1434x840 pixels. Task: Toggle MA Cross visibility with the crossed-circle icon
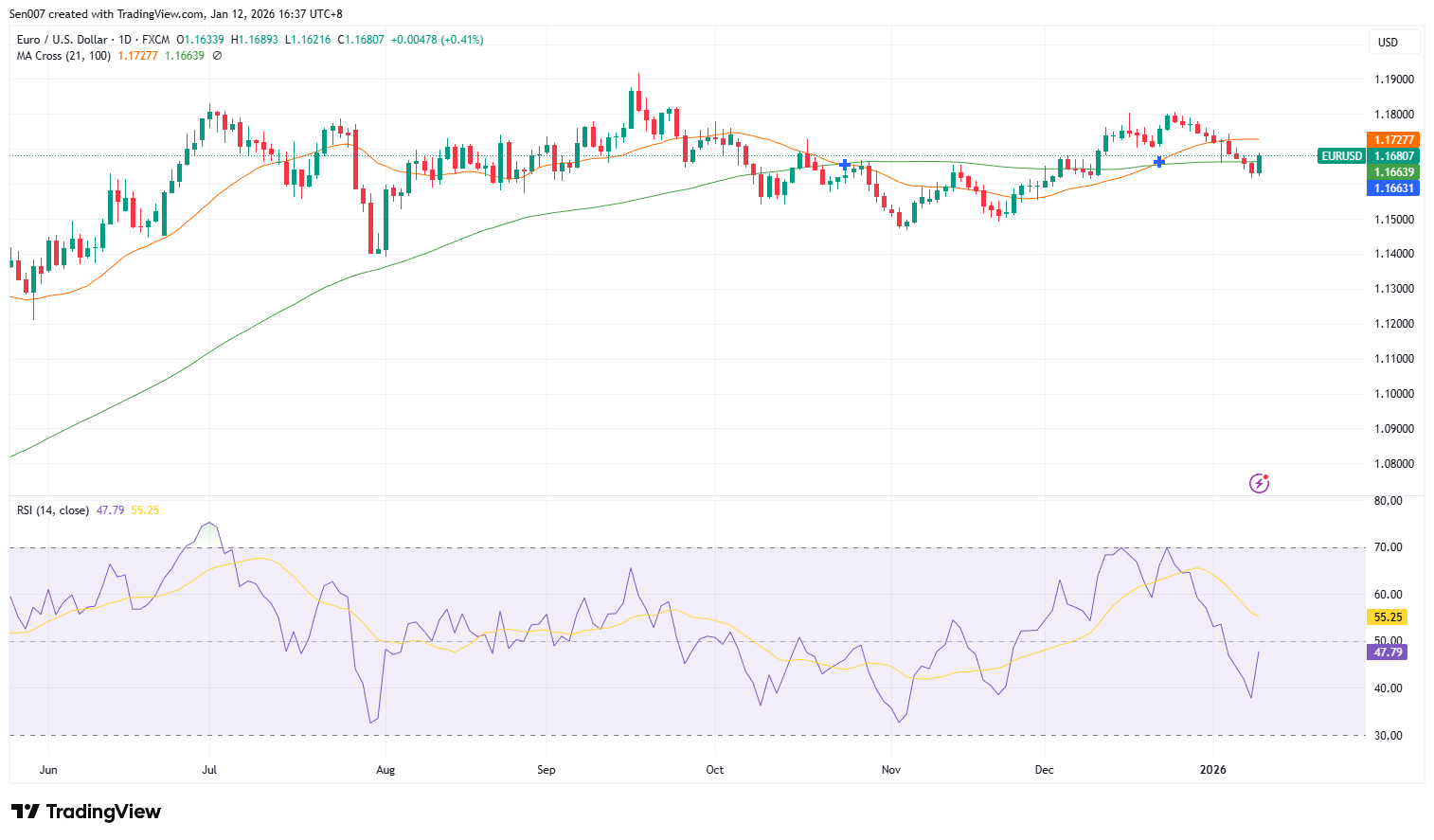218,55
